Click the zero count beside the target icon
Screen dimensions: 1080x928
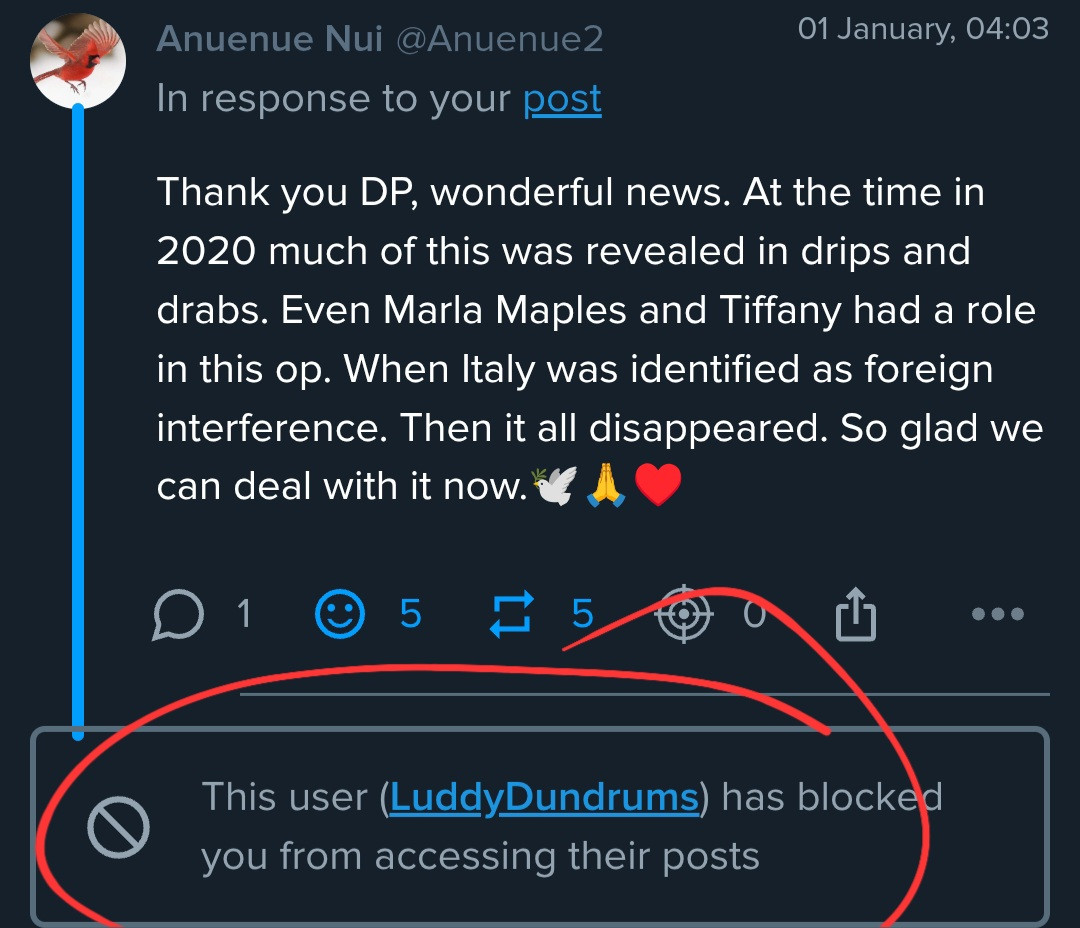(754, 614)
